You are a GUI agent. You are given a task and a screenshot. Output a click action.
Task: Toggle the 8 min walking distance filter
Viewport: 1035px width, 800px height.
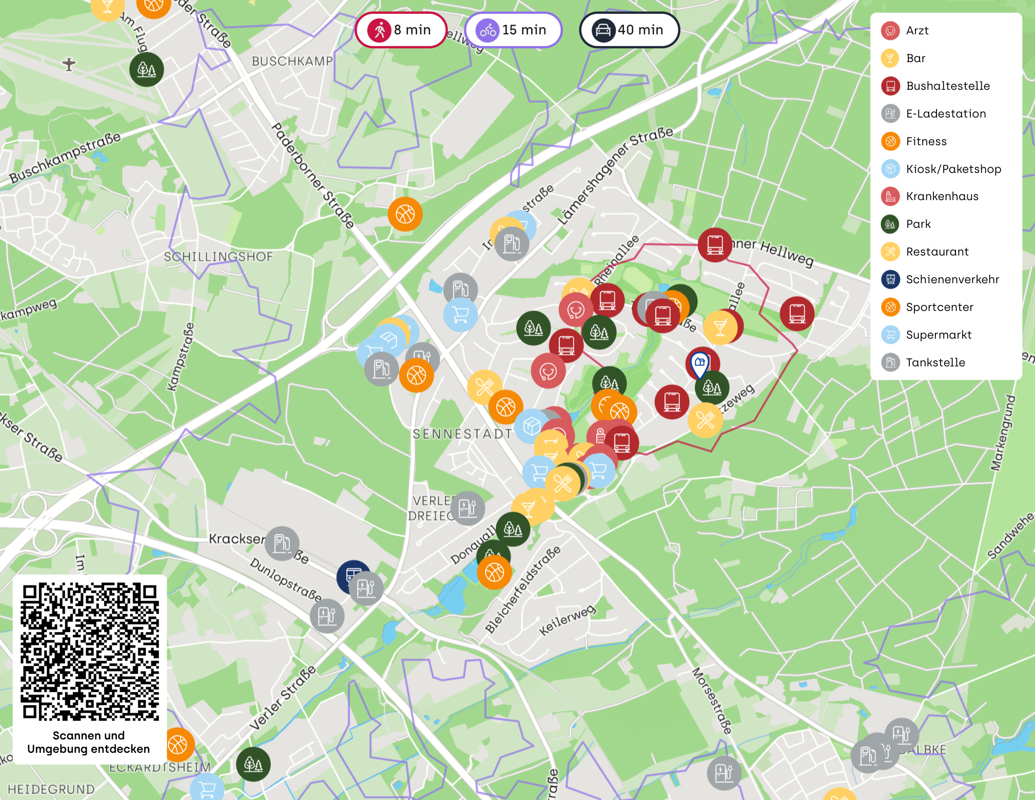point(400,30)
